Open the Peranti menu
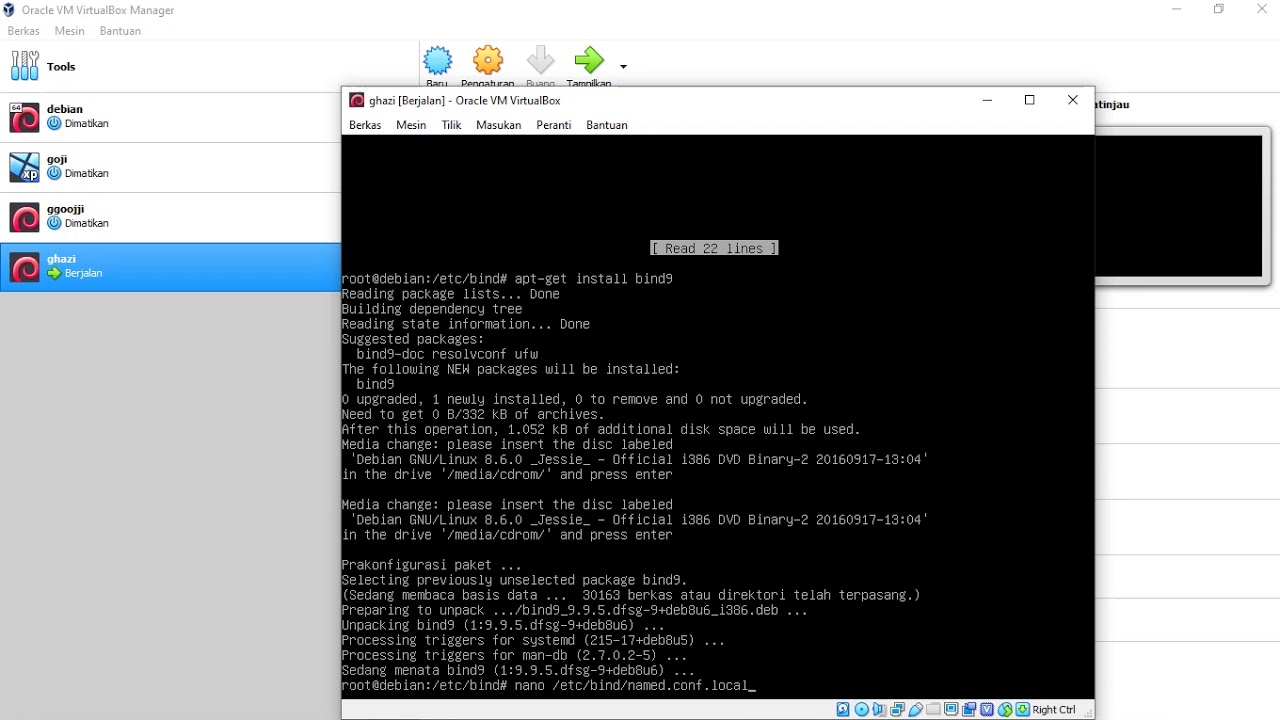This screenshot has width=1280, height=720. point(553,125)
